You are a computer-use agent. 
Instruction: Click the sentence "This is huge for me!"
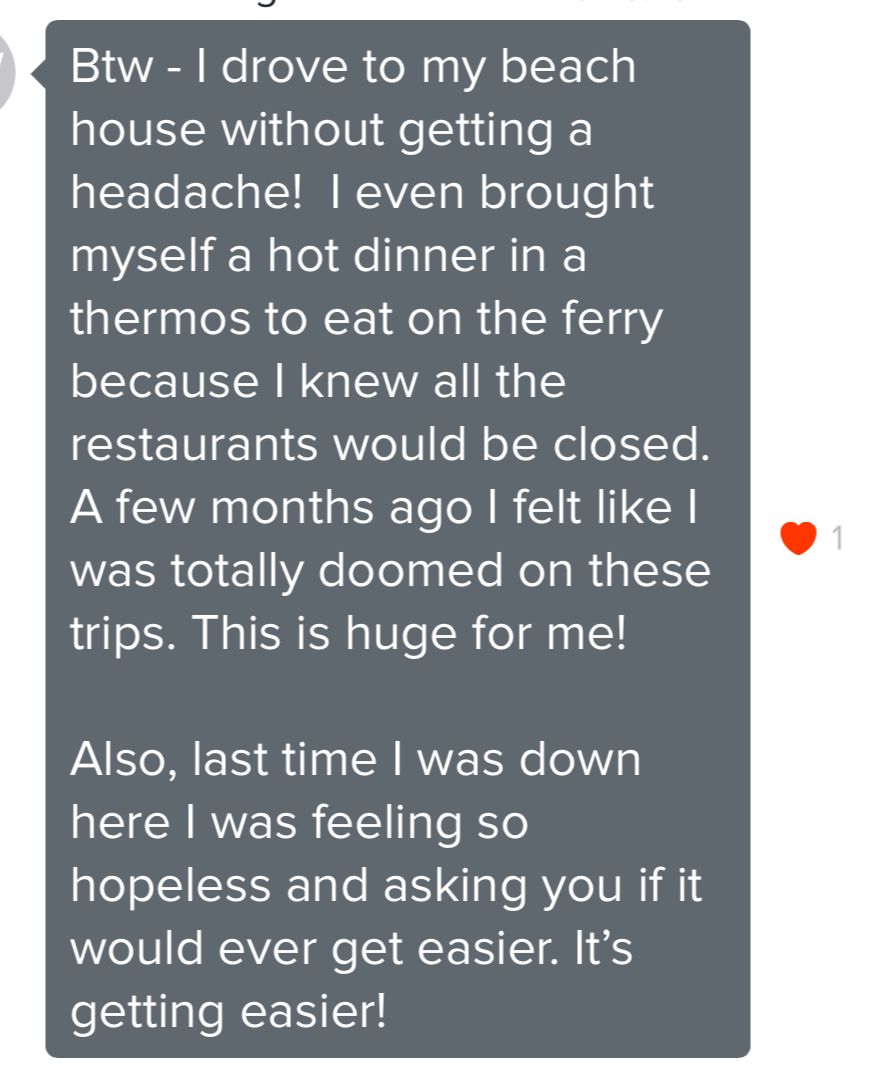408,634
